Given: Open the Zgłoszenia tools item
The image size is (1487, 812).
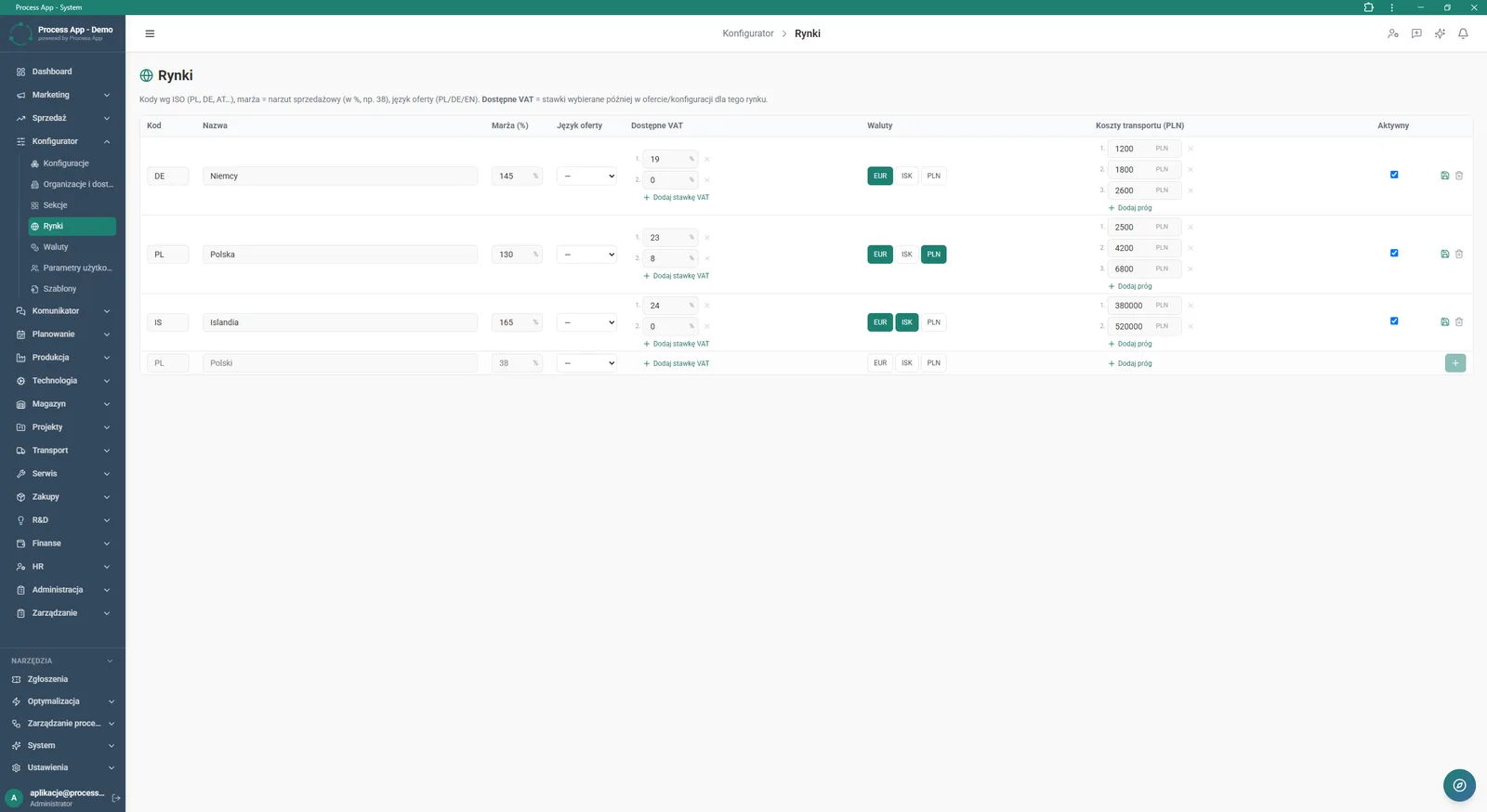Looking at the screenshot, I should (62, 679).
